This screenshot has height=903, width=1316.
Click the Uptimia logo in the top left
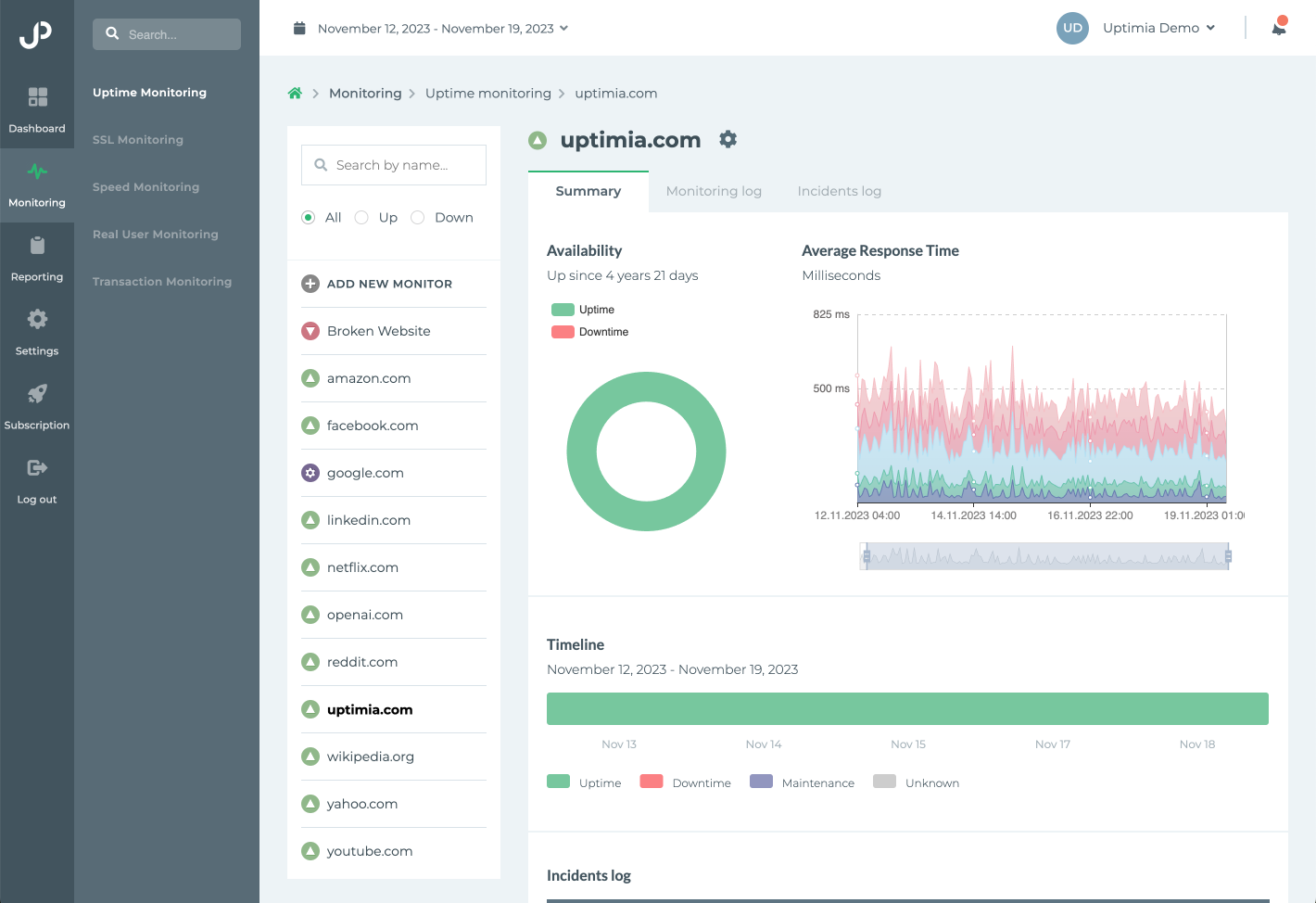pos(37,35)
